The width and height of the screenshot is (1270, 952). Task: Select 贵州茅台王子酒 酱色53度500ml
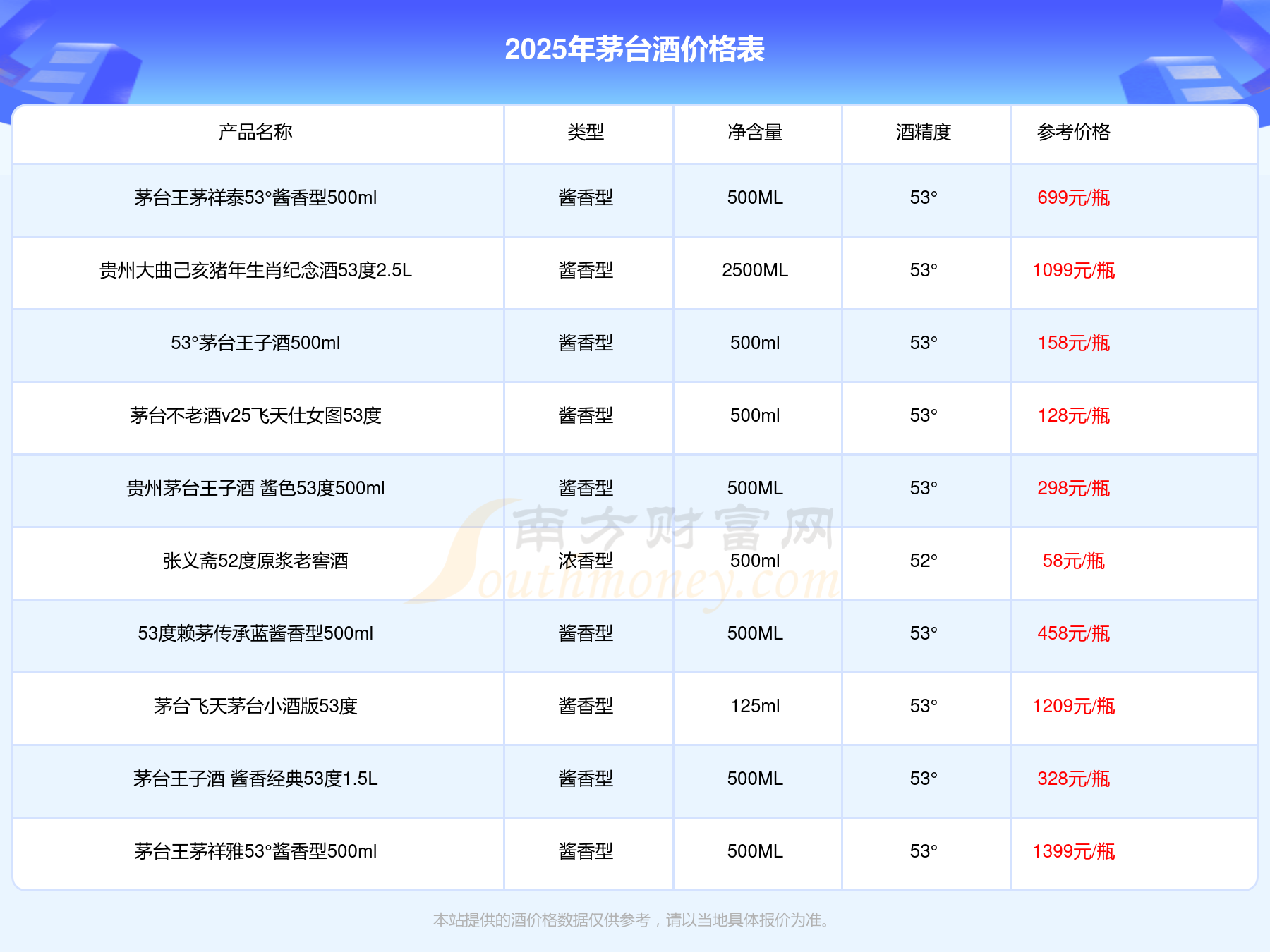(x=255, y=488)
